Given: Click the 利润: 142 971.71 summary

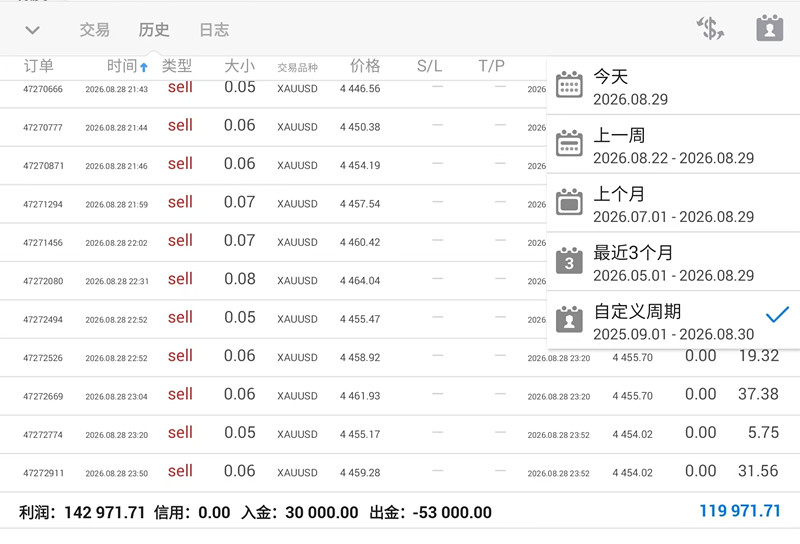Looking at the screenshot, I should pyautogui.click(x=82, y=512).
